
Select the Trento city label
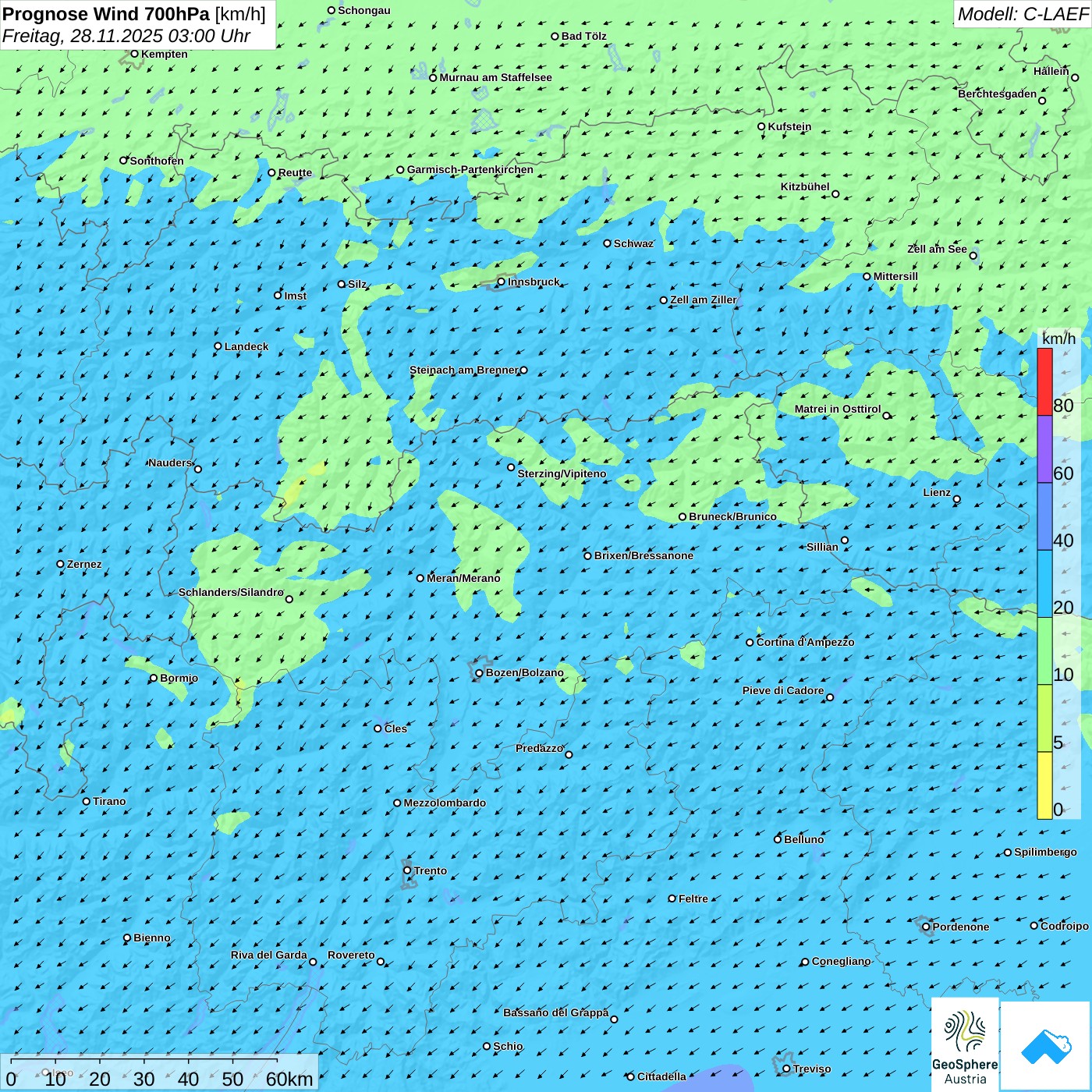[x=431, y=870]
